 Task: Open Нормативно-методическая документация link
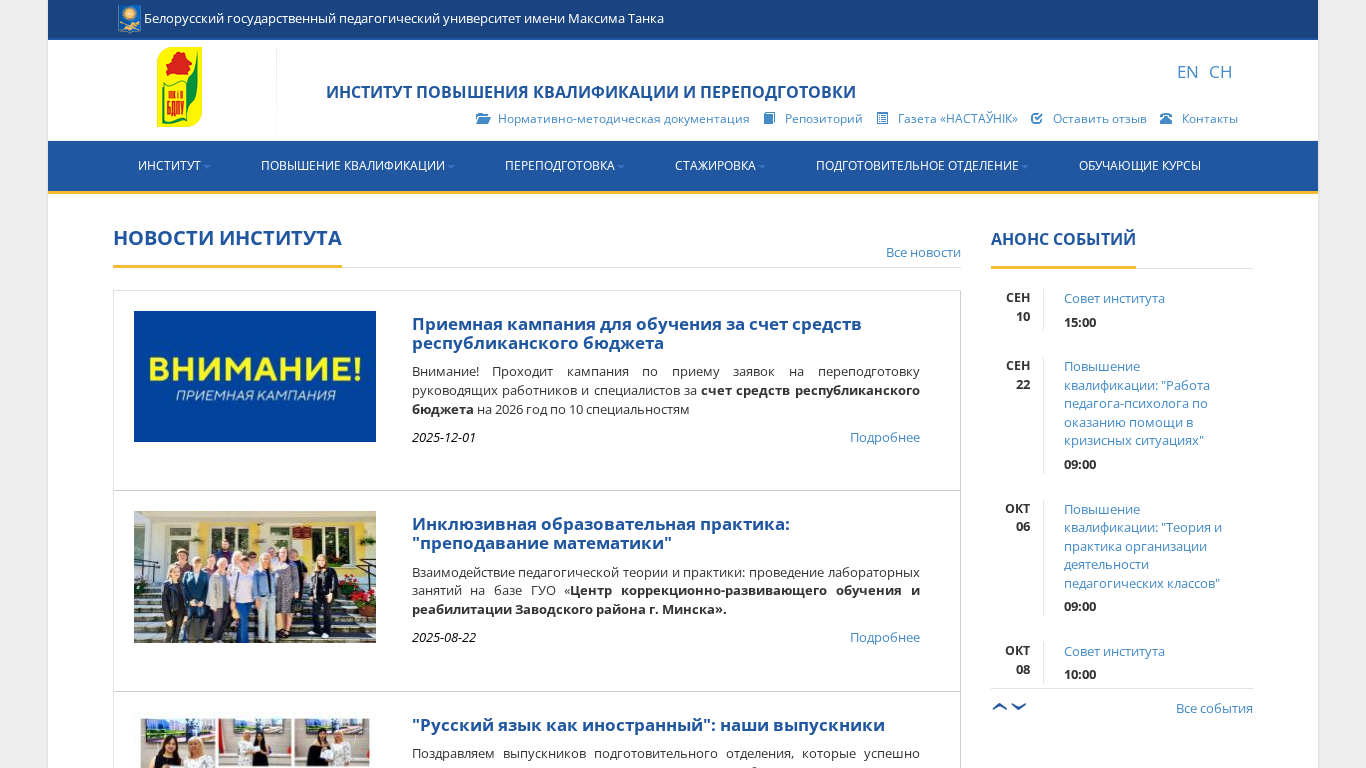(624, 118)
